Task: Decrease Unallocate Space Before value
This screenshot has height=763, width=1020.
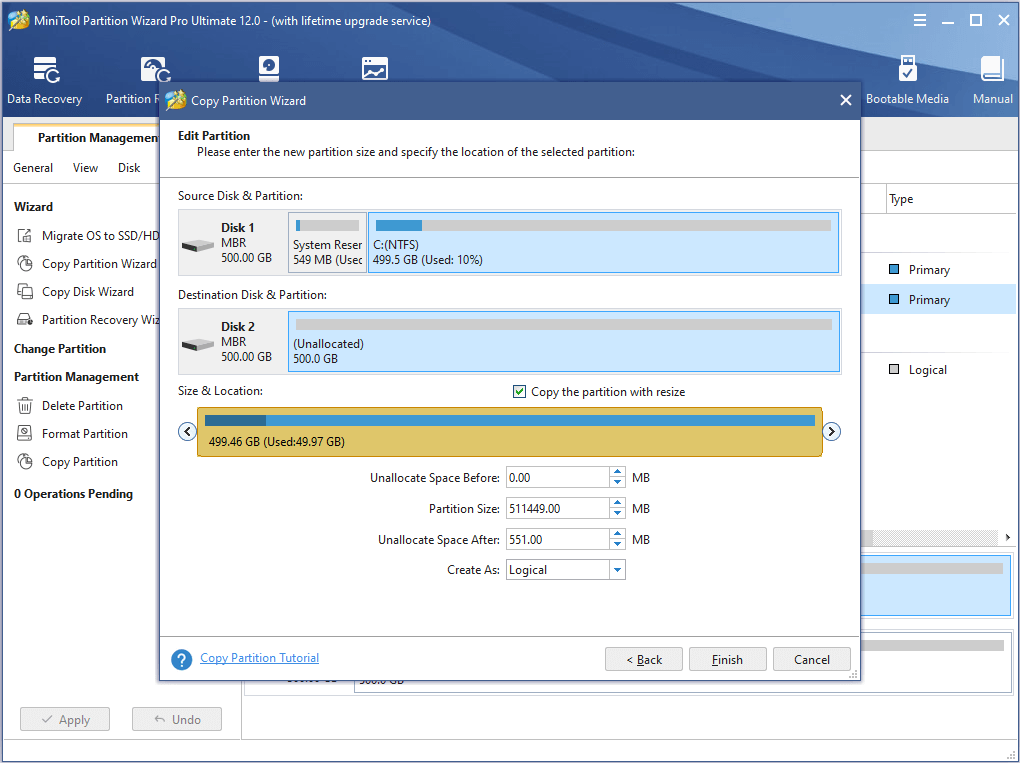Action: [617, 483]
